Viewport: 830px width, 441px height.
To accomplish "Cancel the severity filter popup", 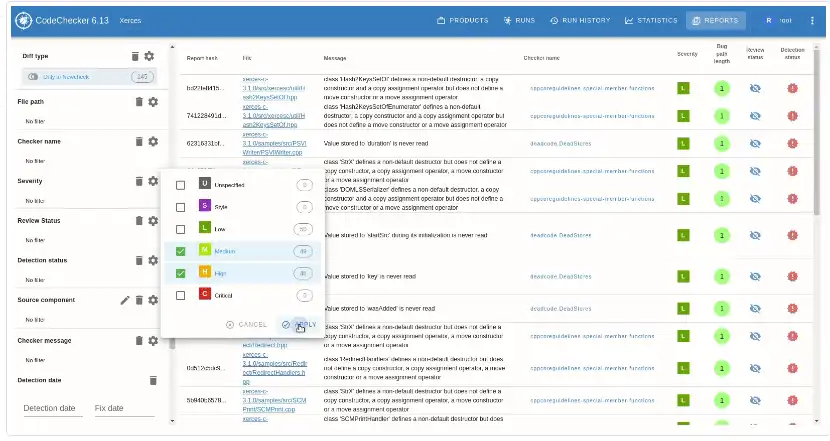I will click(x=247, y=325).
